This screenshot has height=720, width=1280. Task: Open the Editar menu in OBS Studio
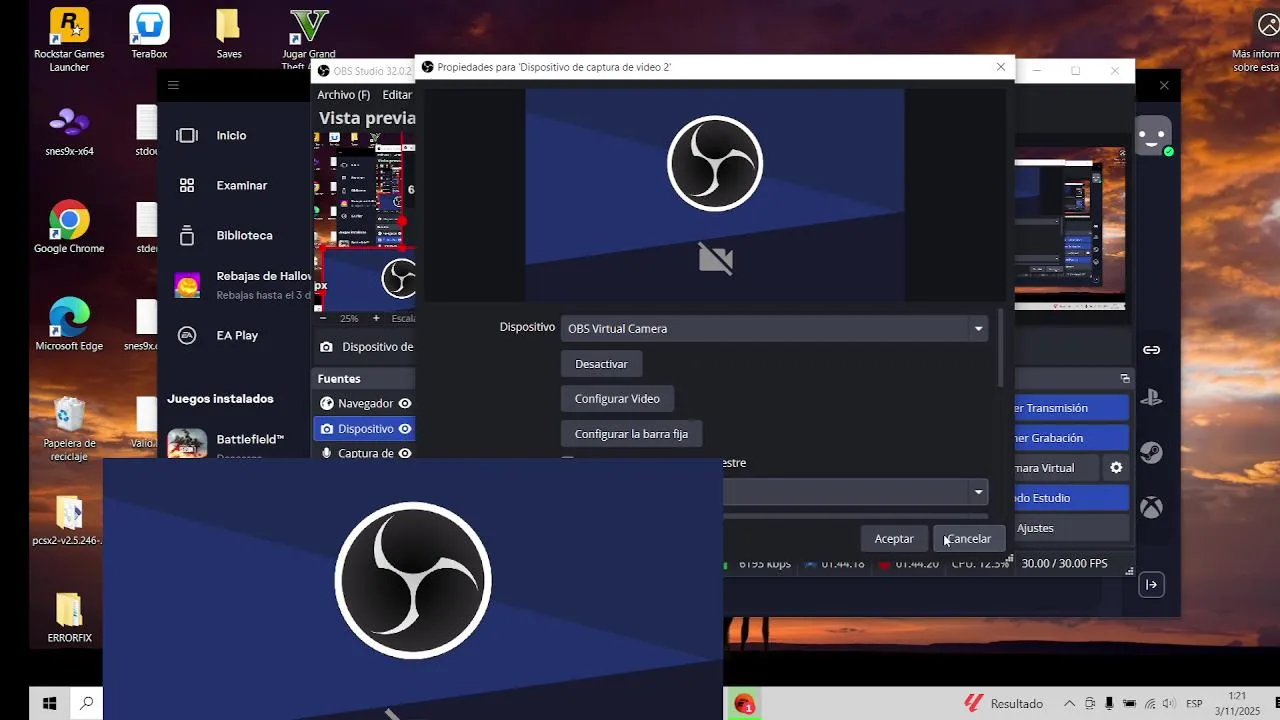coord(397,94)
